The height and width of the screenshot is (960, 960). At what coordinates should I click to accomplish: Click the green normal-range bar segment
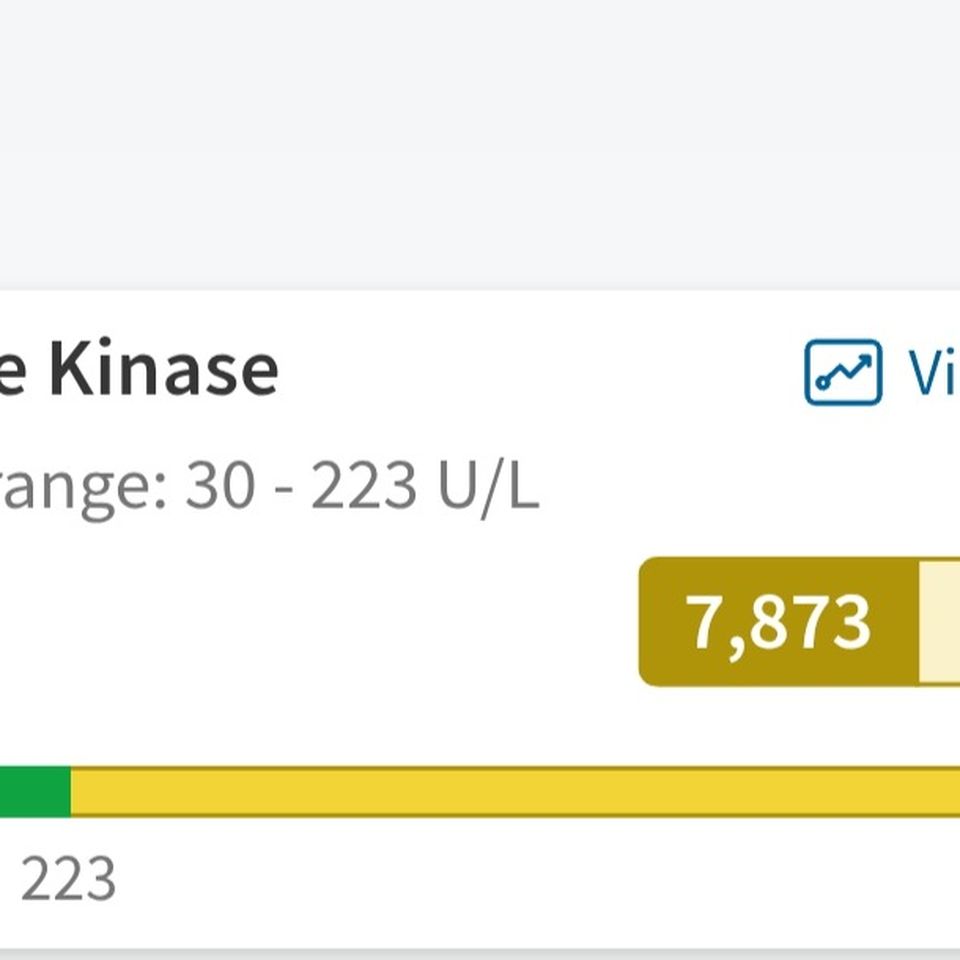pyautogui.click(x=35, y=792)
